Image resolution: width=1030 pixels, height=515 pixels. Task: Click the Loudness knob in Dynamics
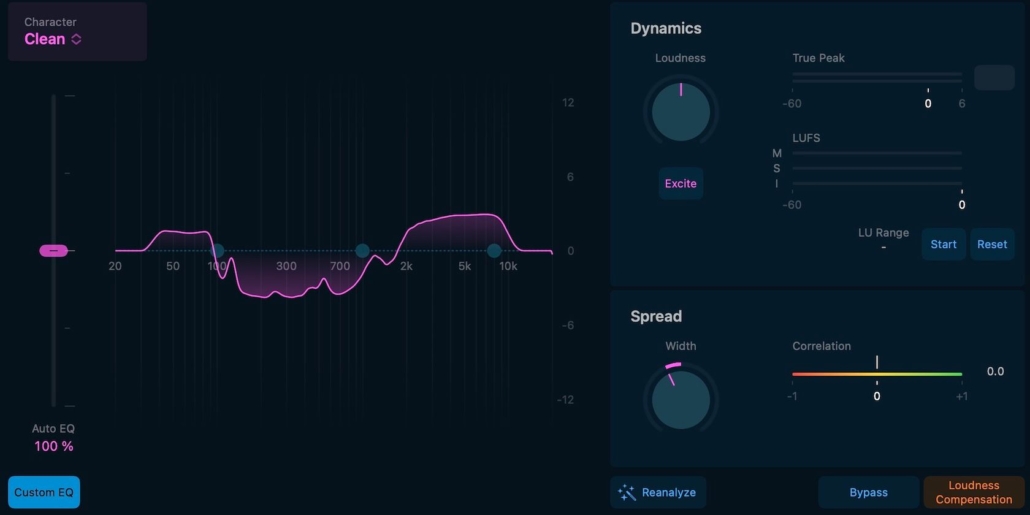(680, 112)
